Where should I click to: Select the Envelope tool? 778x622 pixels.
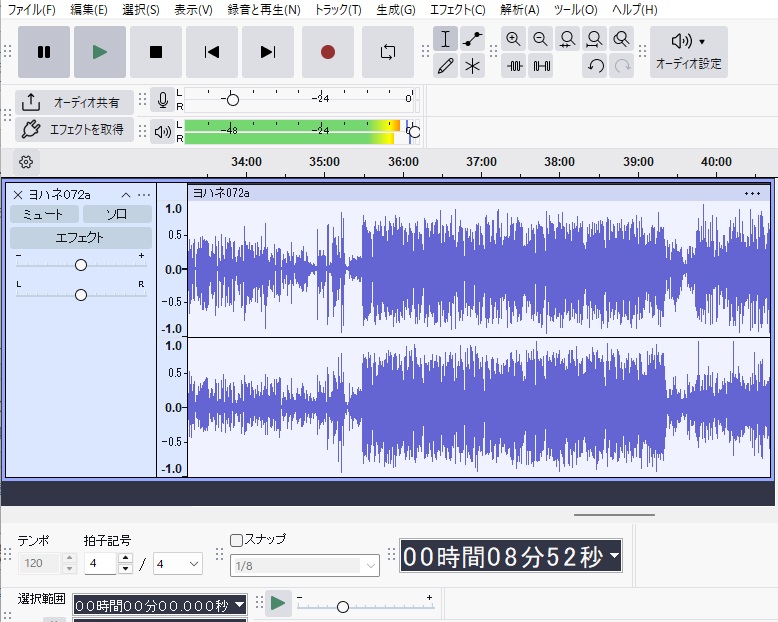click(473, 39)
